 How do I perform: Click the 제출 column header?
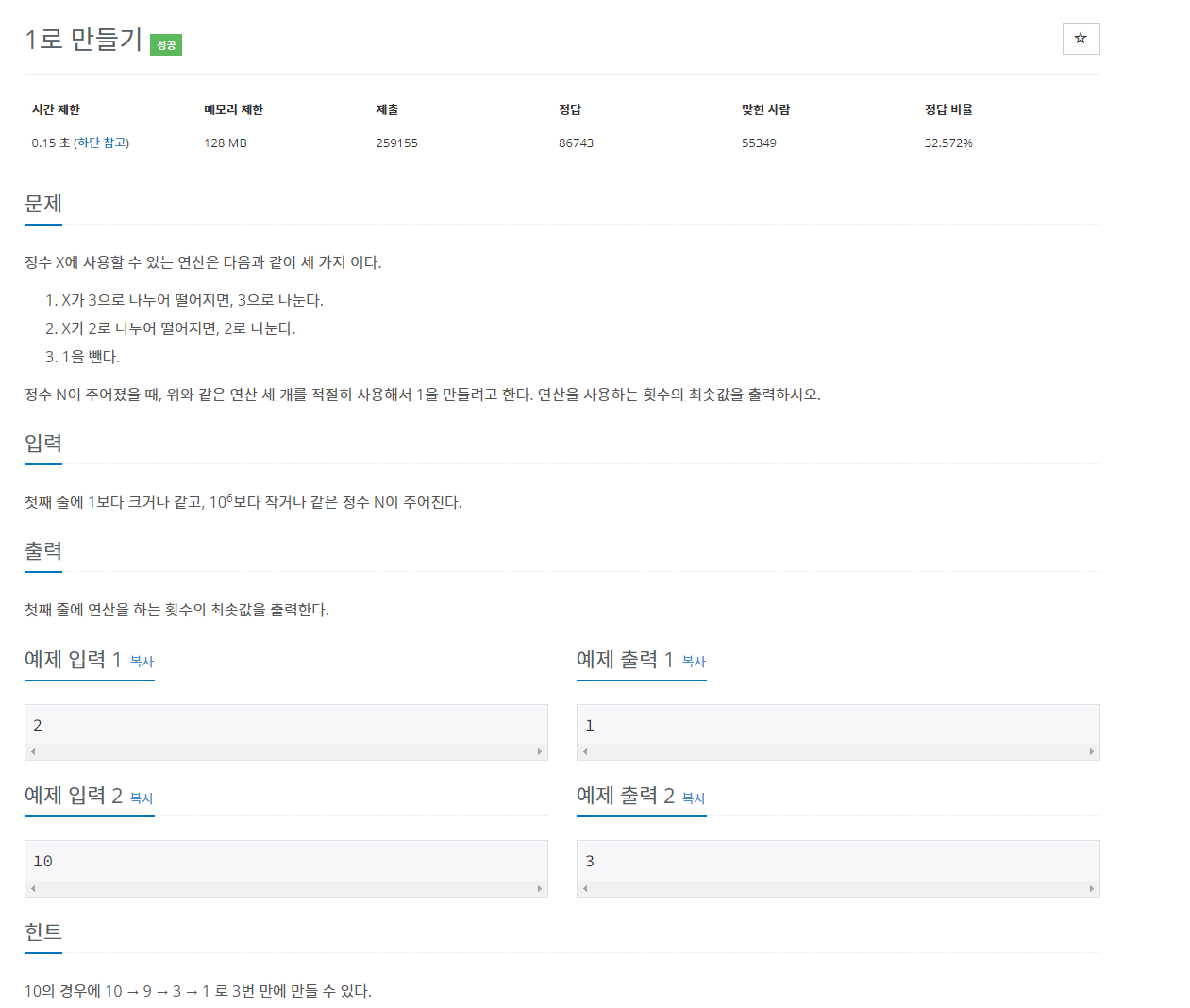pyautogui.click(x=387, y=109)
